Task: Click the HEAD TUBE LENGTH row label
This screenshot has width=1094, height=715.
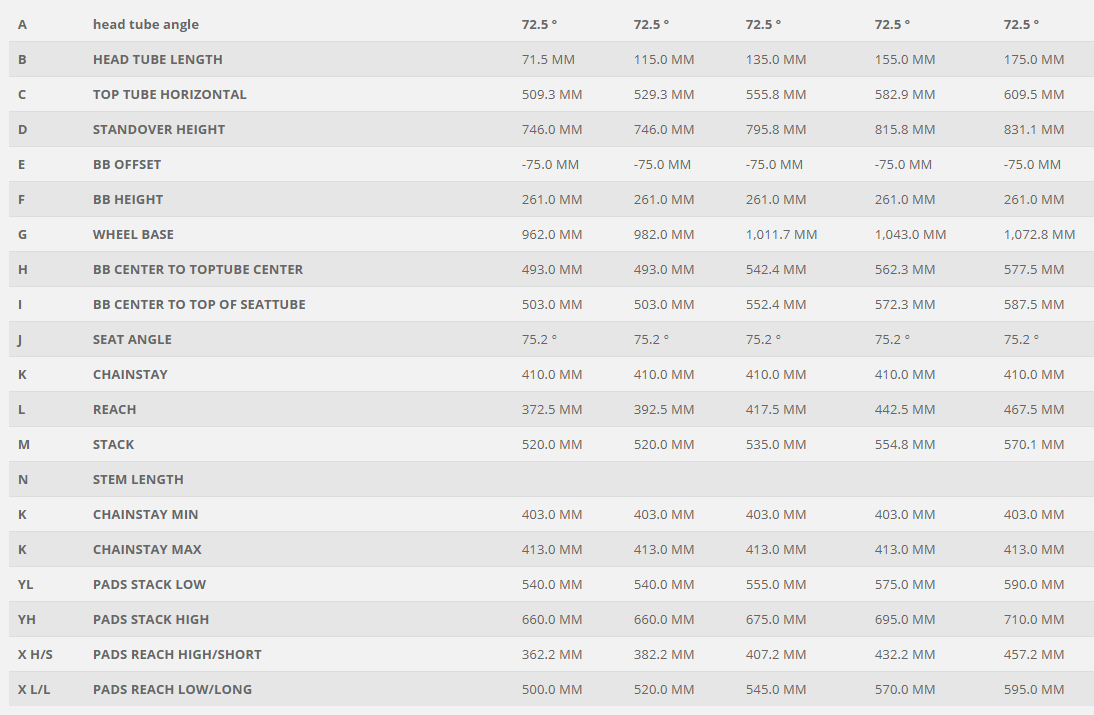Action: click(x=157, y=59)
